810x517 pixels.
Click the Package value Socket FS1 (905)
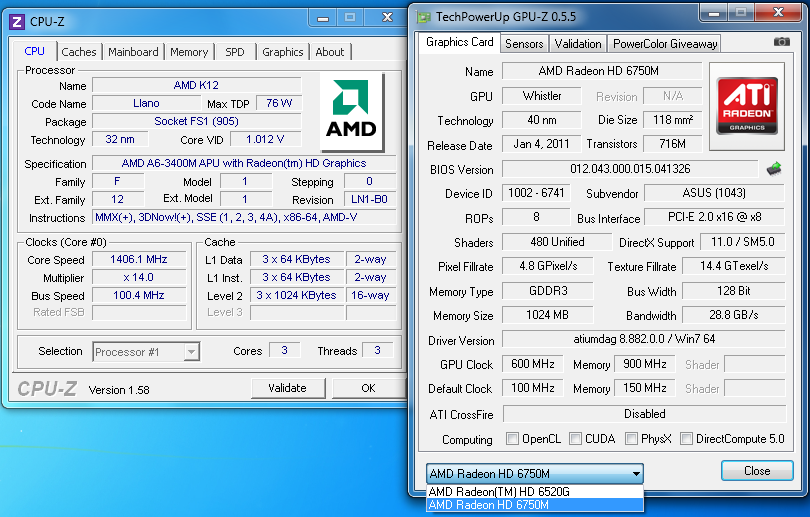tap(197, 121)
